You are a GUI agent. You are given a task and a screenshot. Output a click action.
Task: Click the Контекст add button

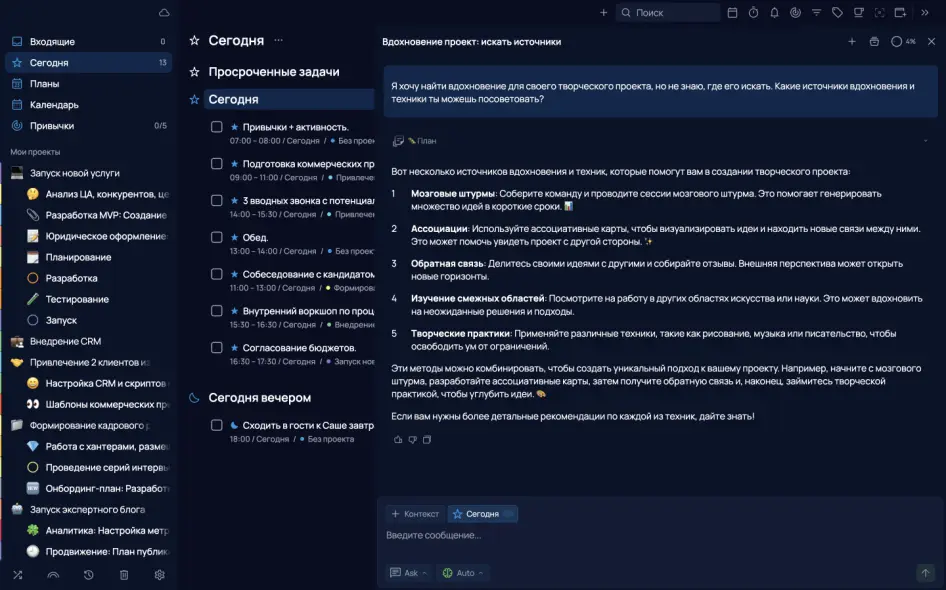pyautogui.click(x=414, y=514)
